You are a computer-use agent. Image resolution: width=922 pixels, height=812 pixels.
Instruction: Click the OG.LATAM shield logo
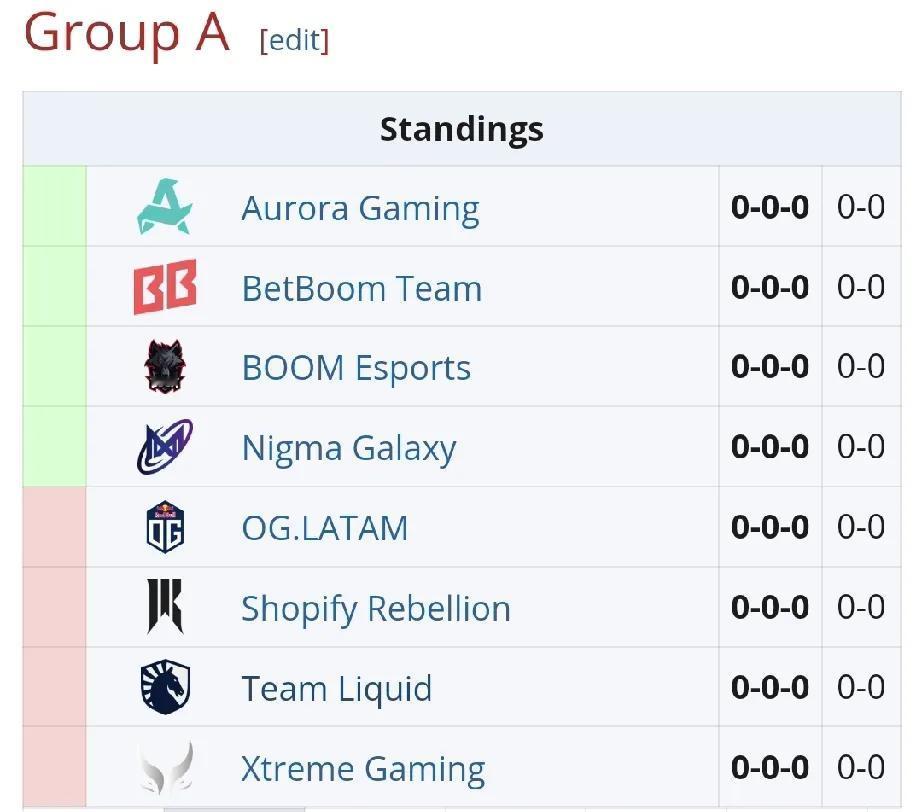(165, 526)
